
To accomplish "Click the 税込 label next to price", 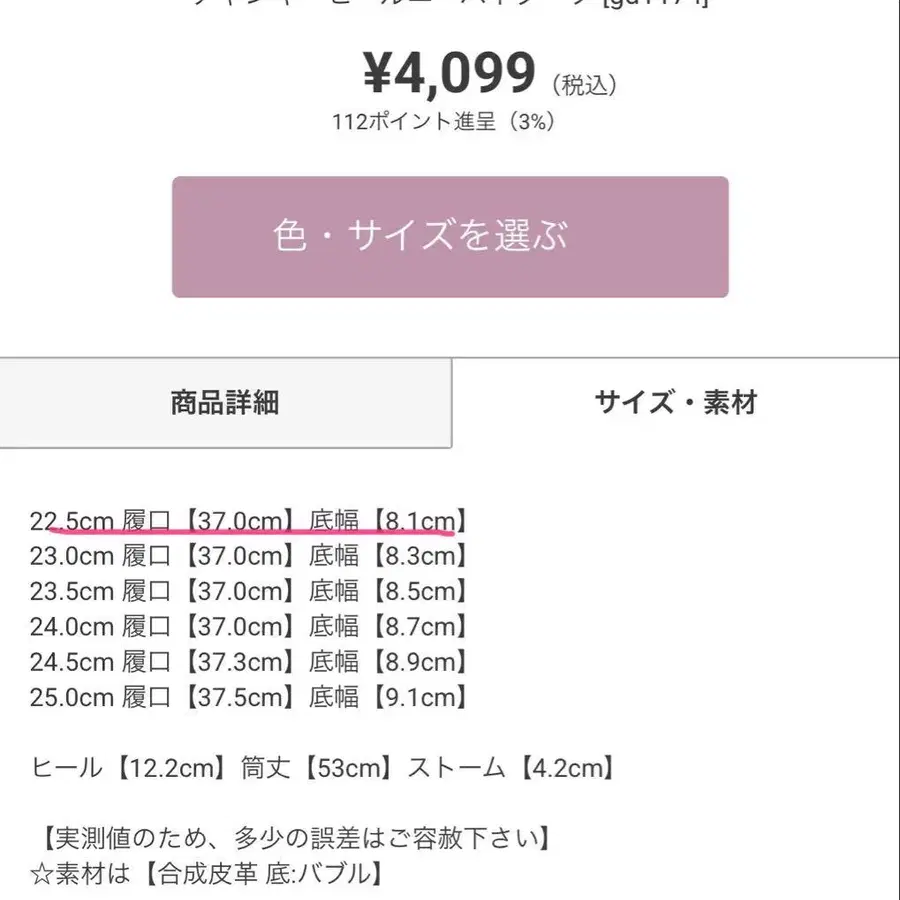I will (x=583, y=84).
